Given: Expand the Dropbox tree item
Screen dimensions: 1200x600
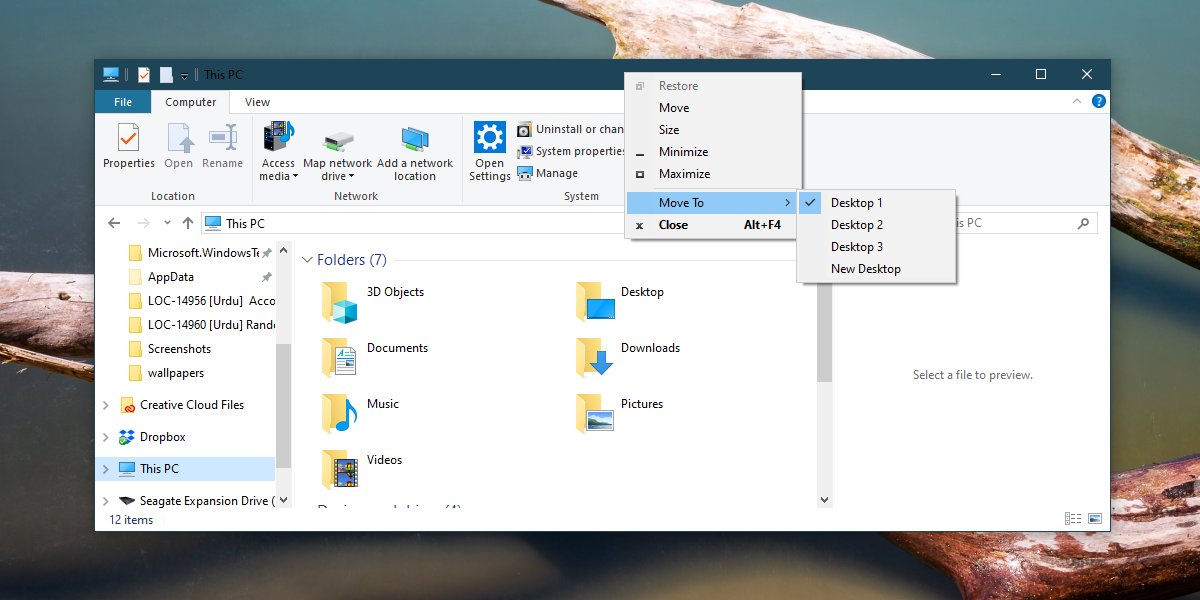Looking at the screenshot, I should tap(105, 436).
